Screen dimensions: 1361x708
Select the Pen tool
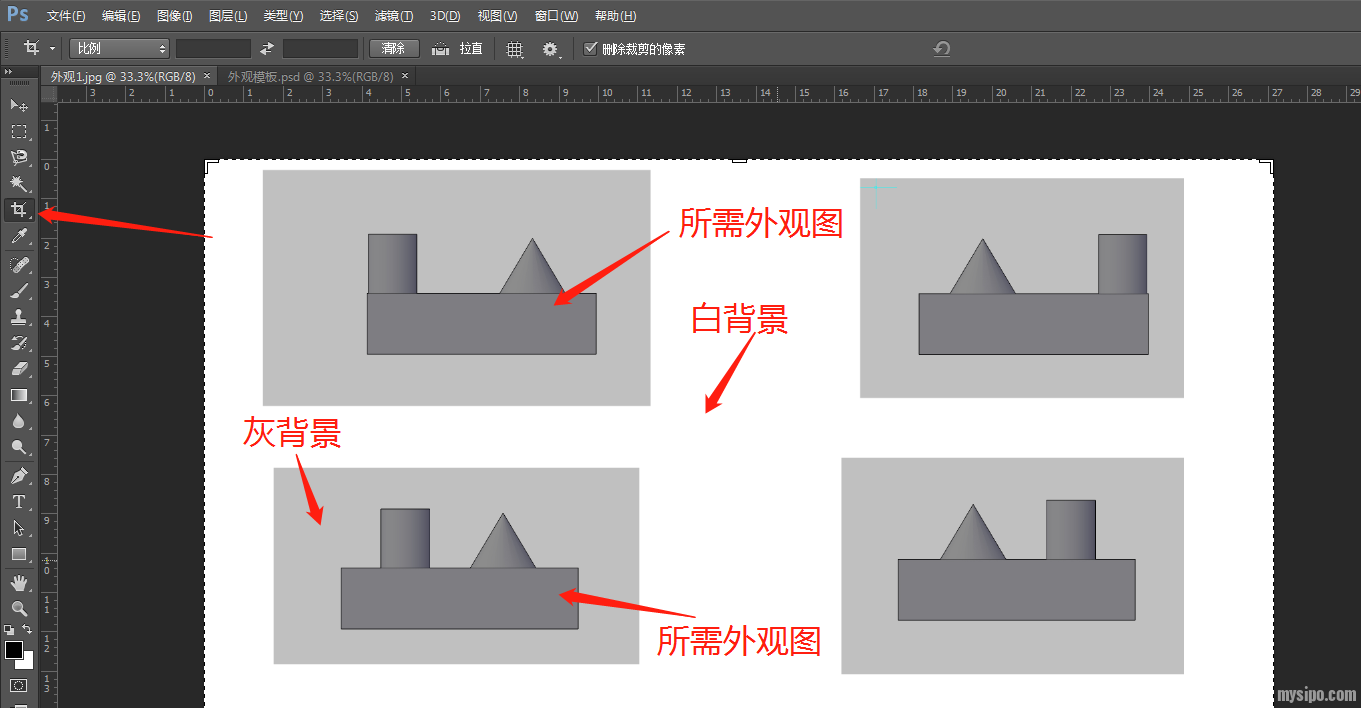pyautogui.click(x=18, y=475)
